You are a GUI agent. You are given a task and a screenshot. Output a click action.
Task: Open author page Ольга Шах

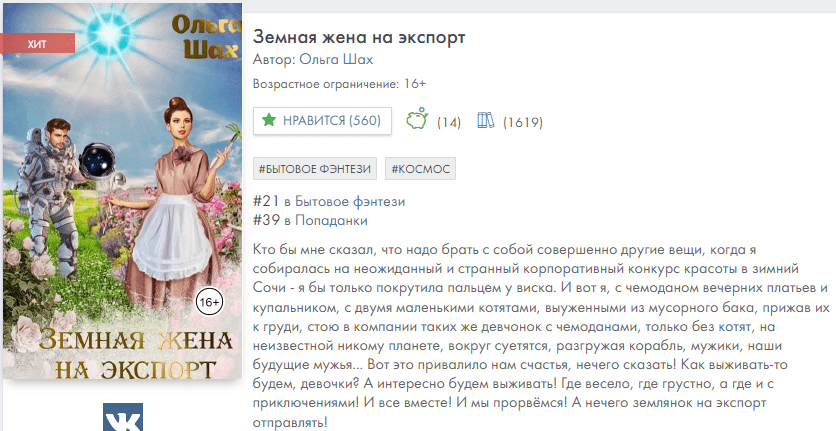click(x=336, y=59)
